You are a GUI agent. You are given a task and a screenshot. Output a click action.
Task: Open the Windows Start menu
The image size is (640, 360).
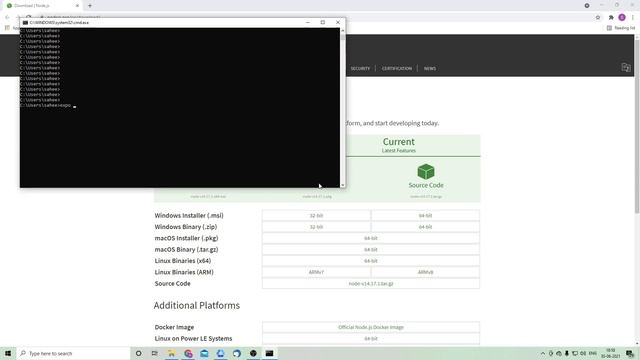(x=8, y=353)
